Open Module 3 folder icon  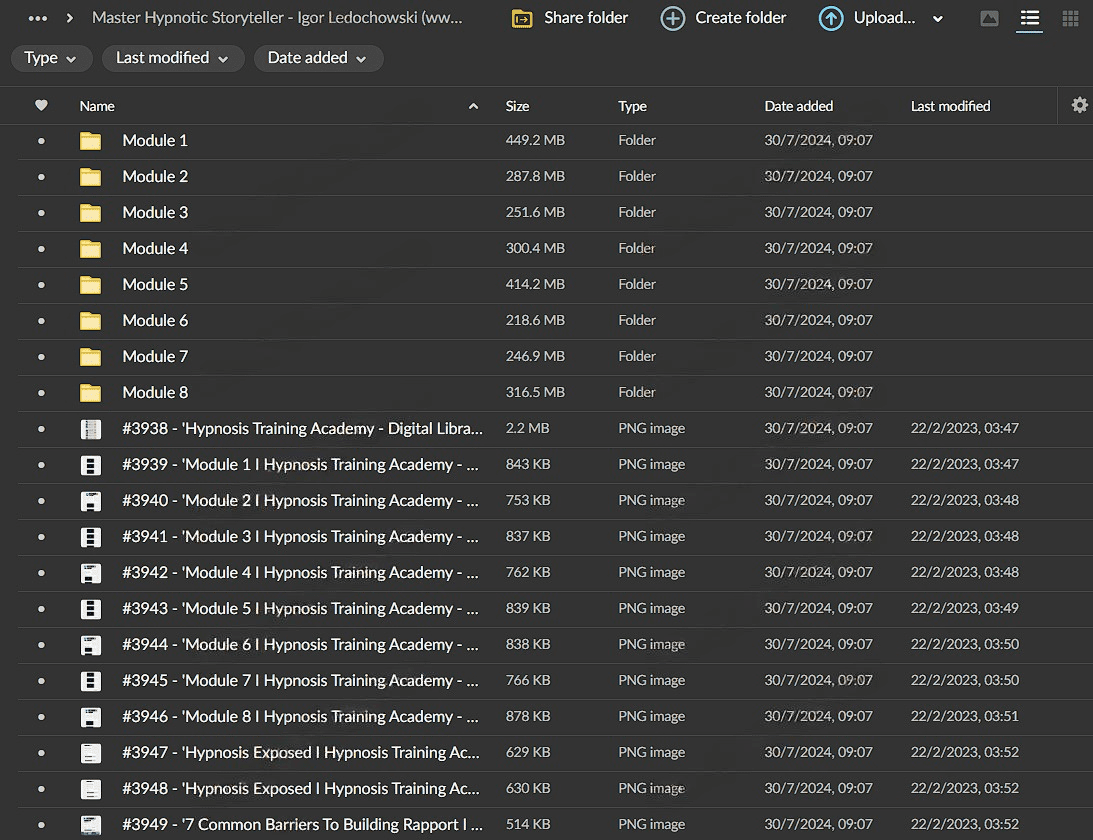point(90,213)
